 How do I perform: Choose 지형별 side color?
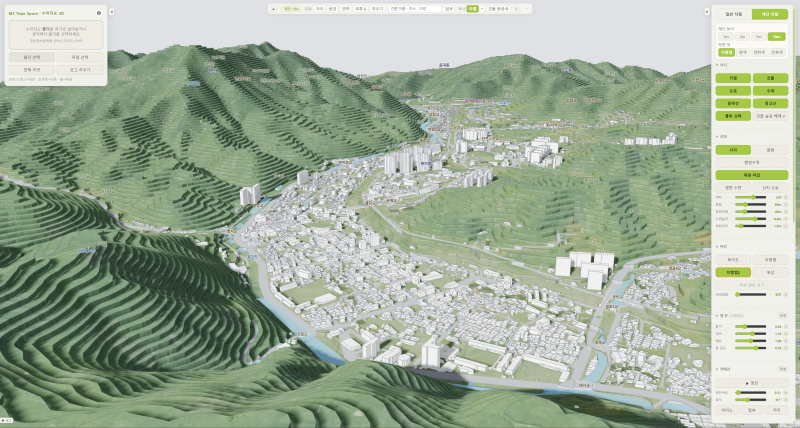(727, 53)
